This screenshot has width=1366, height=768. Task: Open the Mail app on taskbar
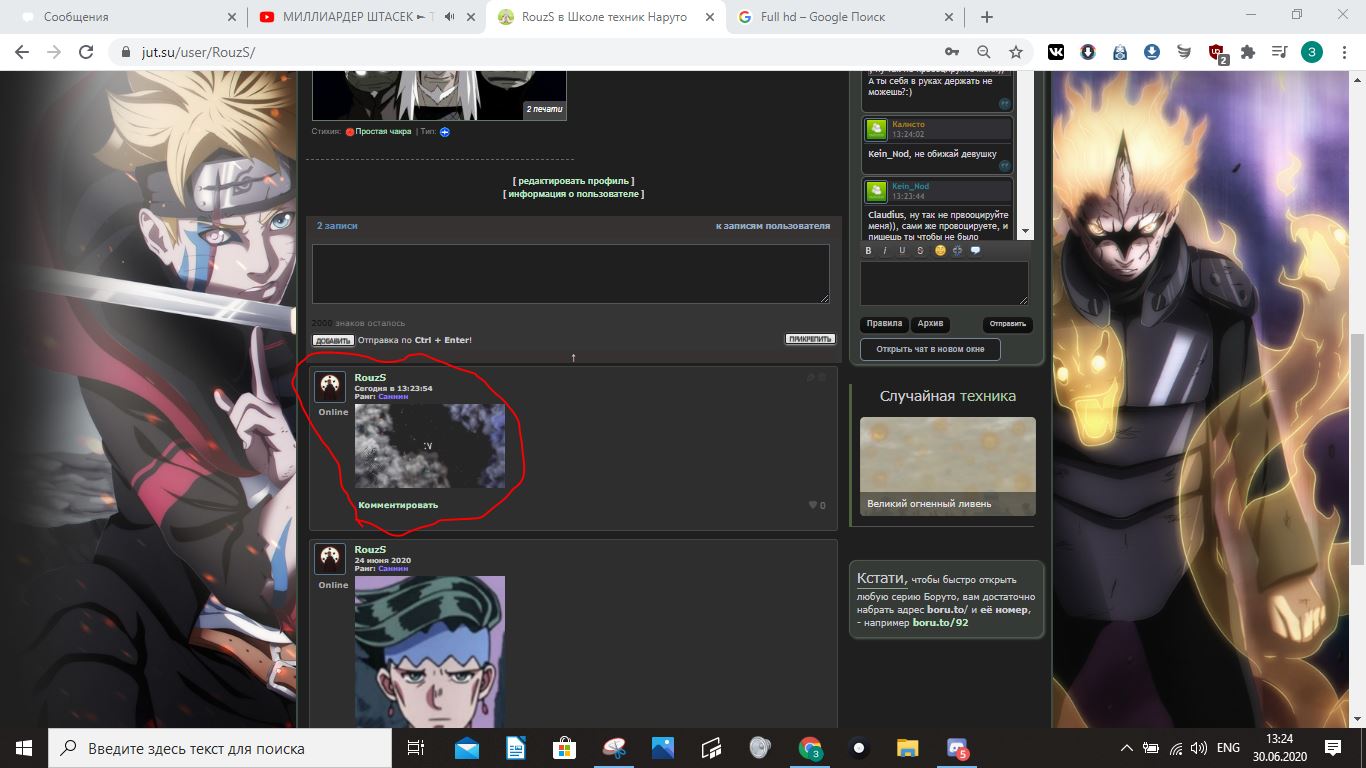pyautogui.click(x=466, y=748)
